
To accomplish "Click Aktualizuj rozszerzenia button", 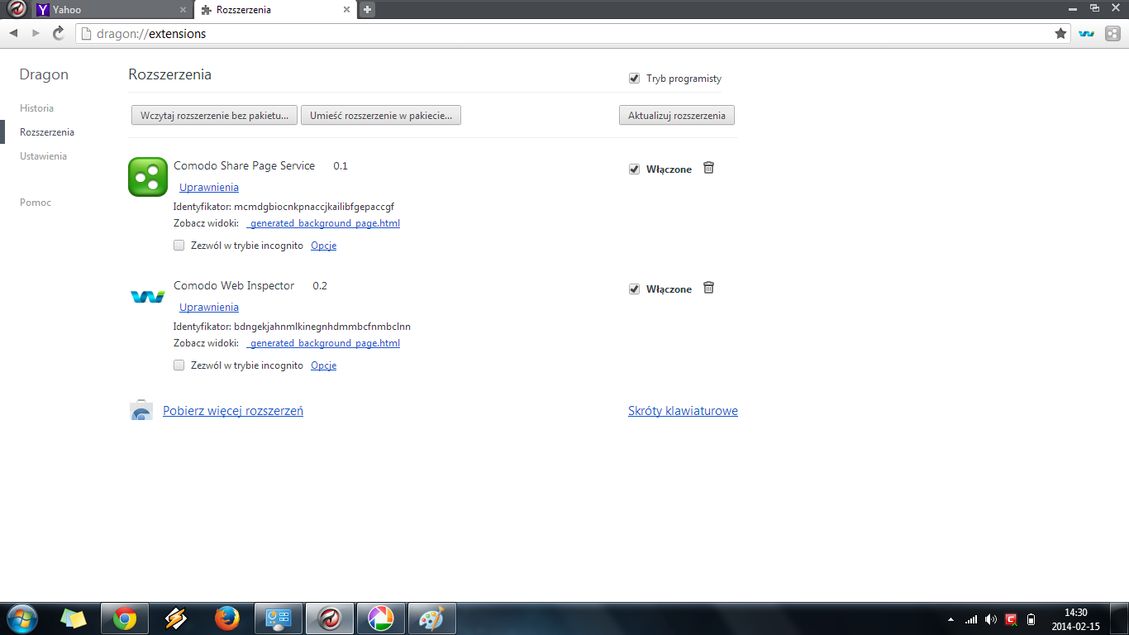I will [x=677, y=115].
